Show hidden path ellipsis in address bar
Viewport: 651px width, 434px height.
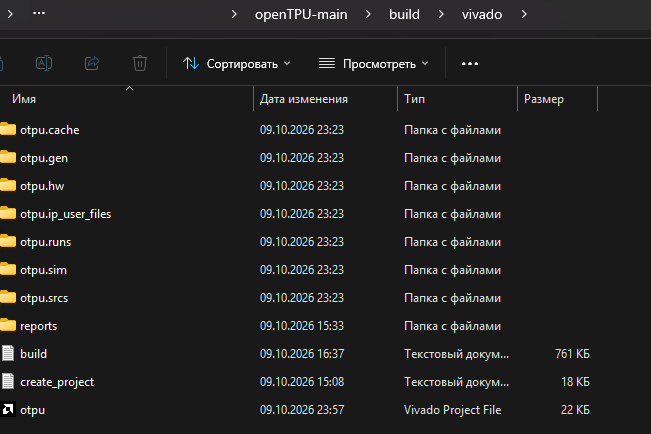[39, 13]
